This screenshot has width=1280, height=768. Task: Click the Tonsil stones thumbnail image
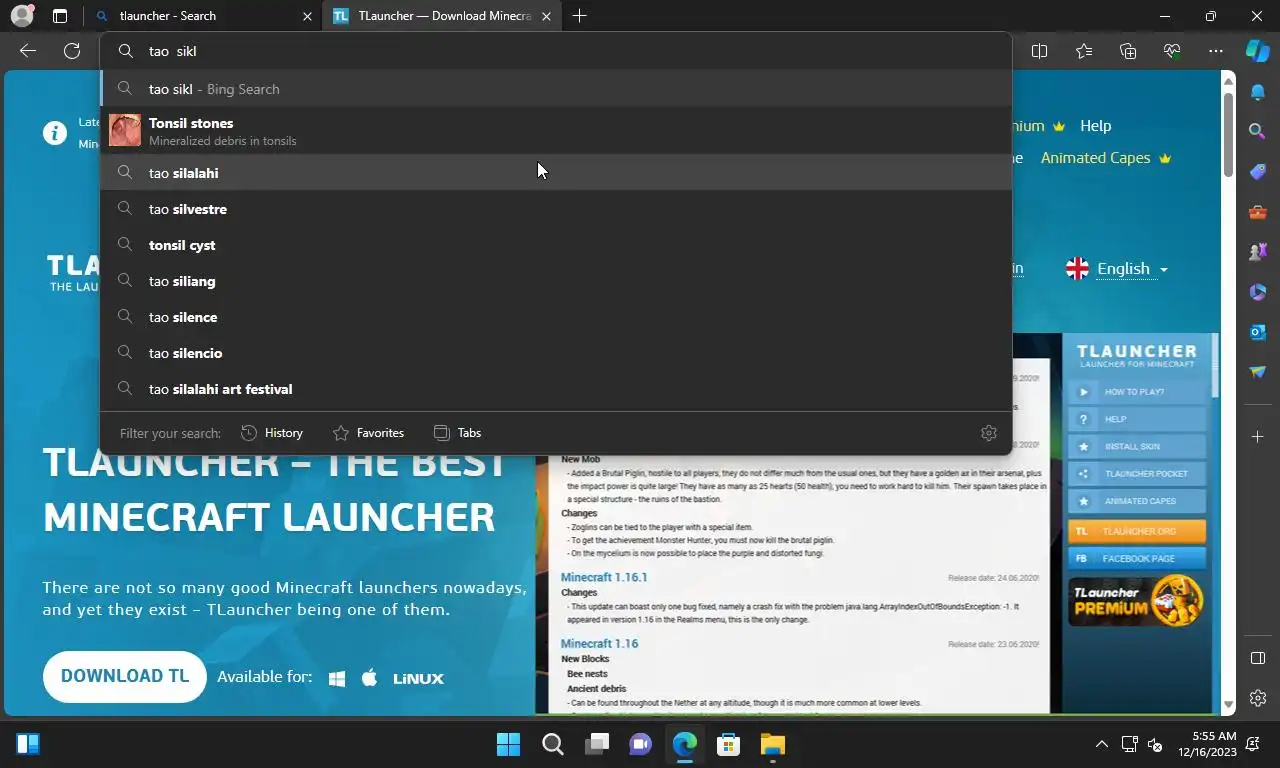125,131
